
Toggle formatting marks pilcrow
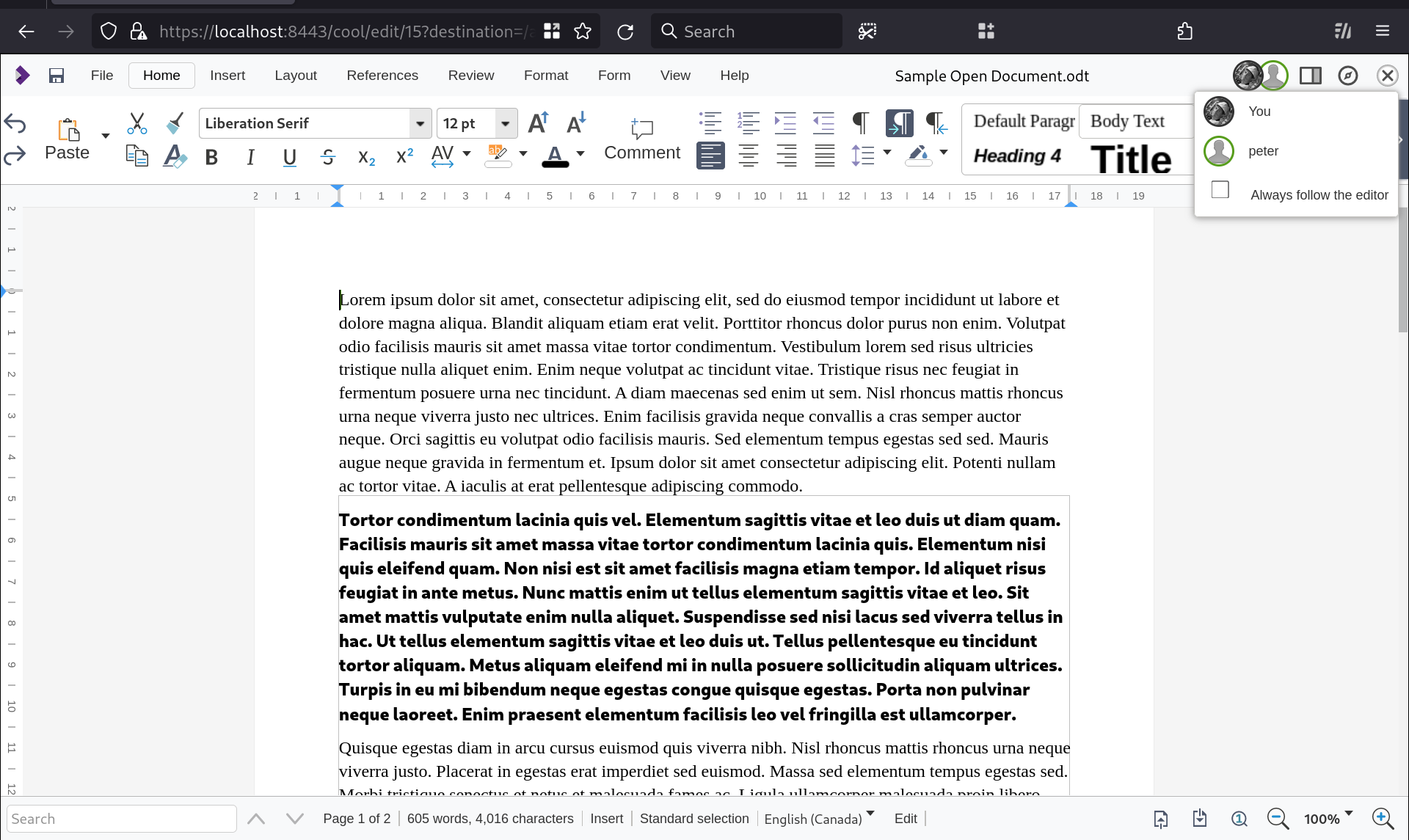(860, 123)
